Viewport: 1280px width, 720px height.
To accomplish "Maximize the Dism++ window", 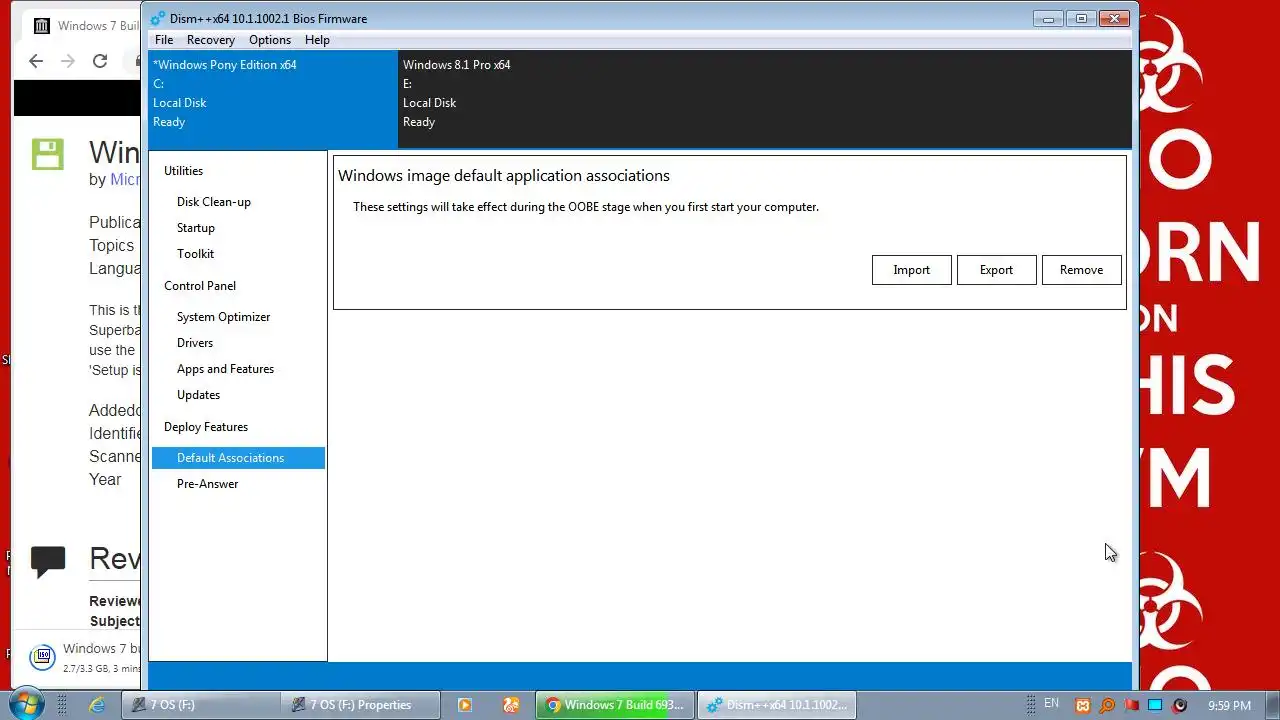I will (1080, 18).
